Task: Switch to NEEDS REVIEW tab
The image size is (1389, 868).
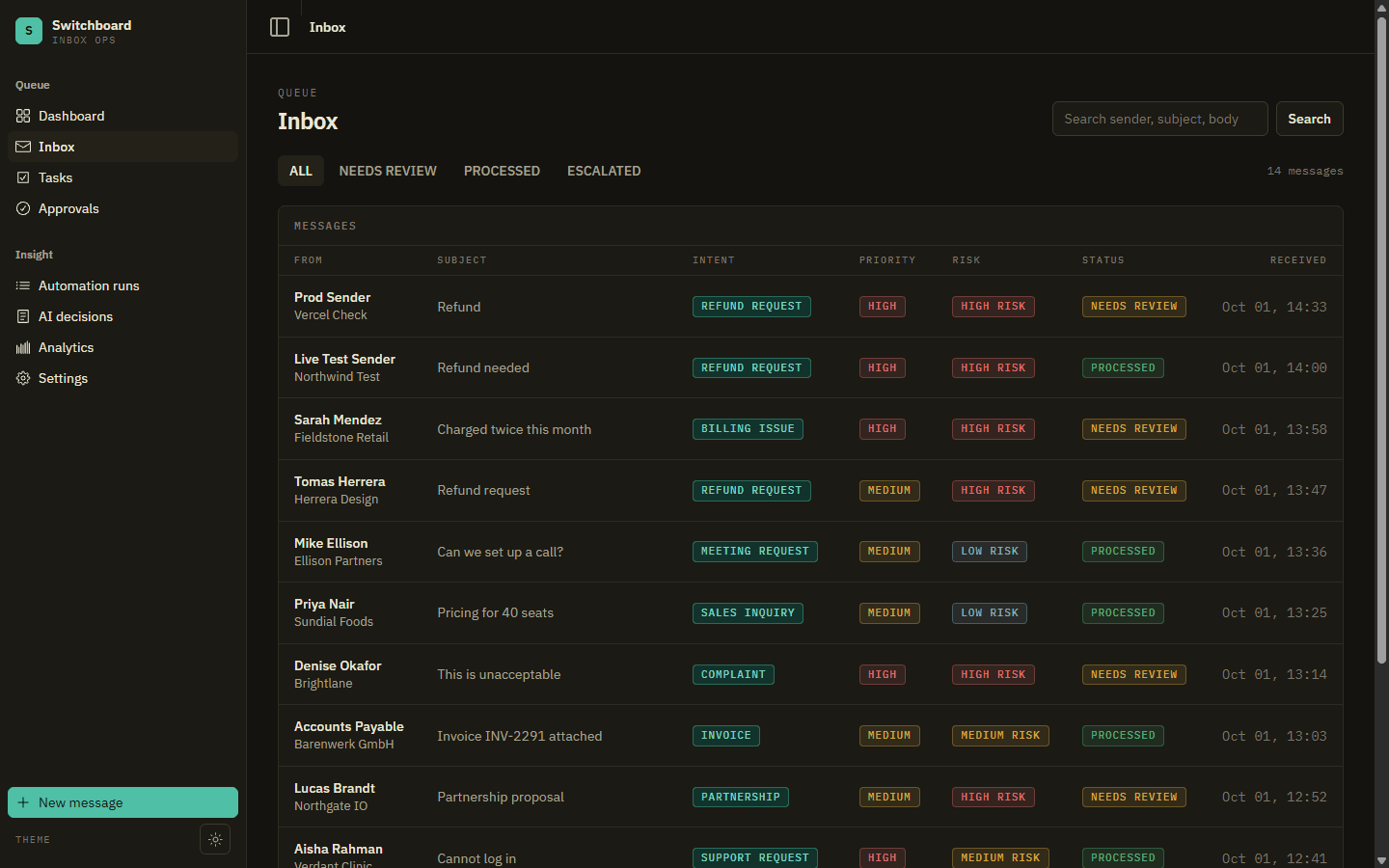Action: point(388,171)
